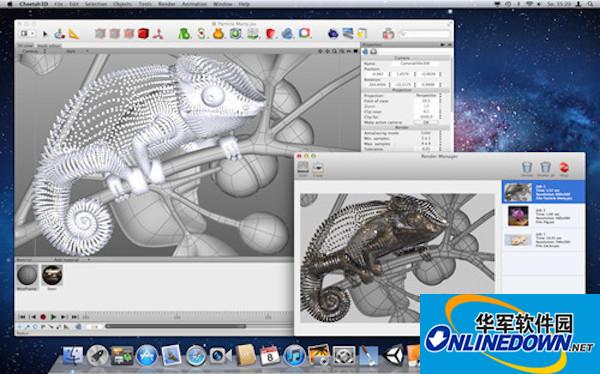Click the dark timeline range slider bar
Screen dimensions: 600x374
point(175,327)
